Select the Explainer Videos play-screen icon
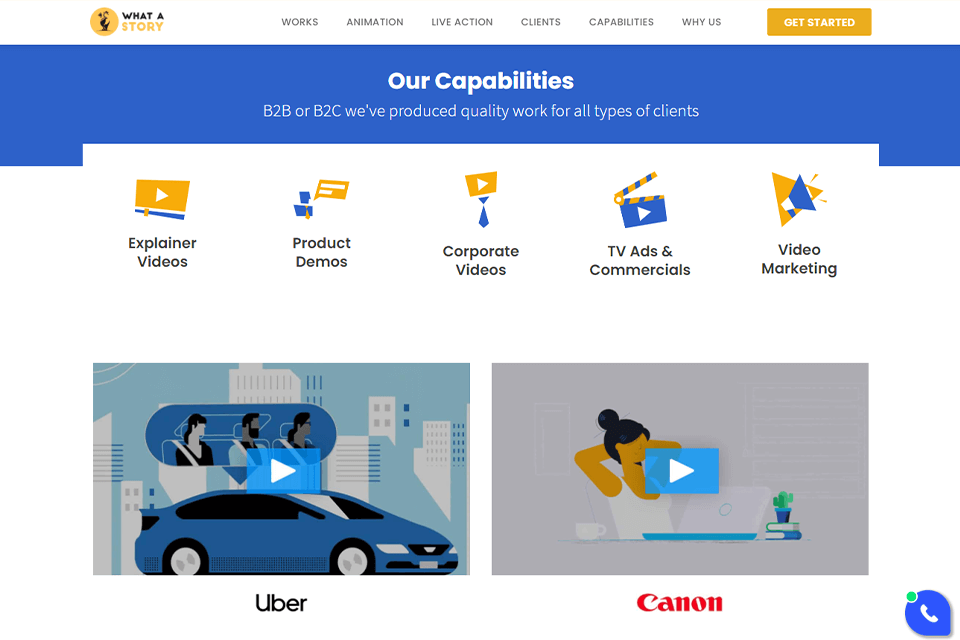Viewport: 960px width, 640px height. 162,199
